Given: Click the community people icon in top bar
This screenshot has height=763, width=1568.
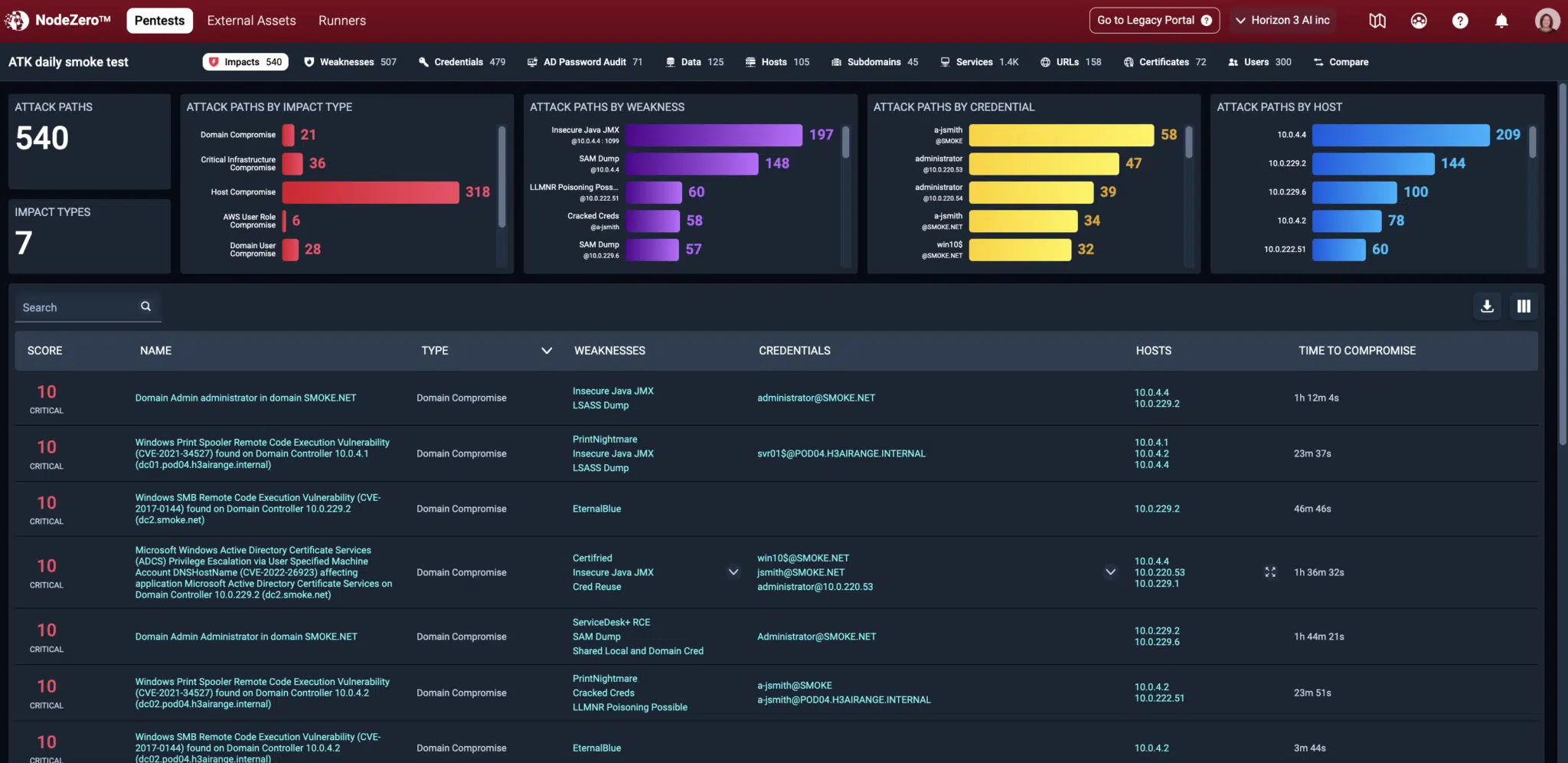Looking at the screenshot, I should [1419, 21].
